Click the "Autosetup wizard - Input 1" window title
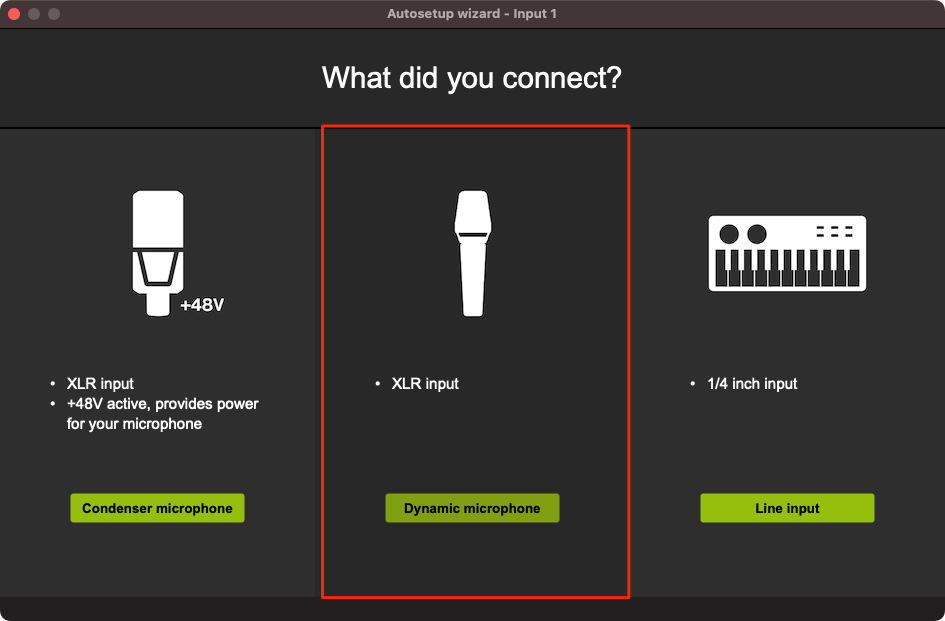Viewport: 945px width, 621px height. tap(472, 14)
